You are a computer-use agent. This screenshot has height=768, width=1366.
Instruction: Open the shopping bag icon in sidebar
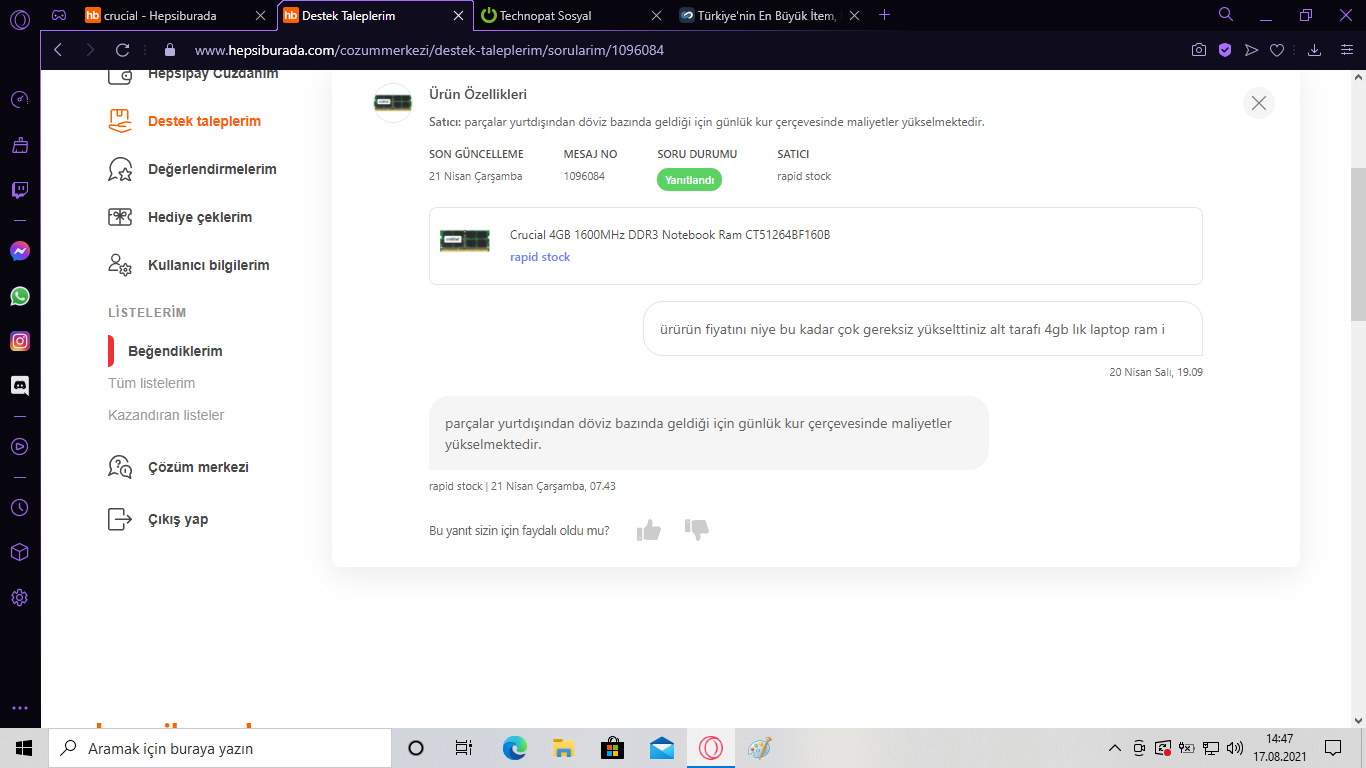click(20, 145)
